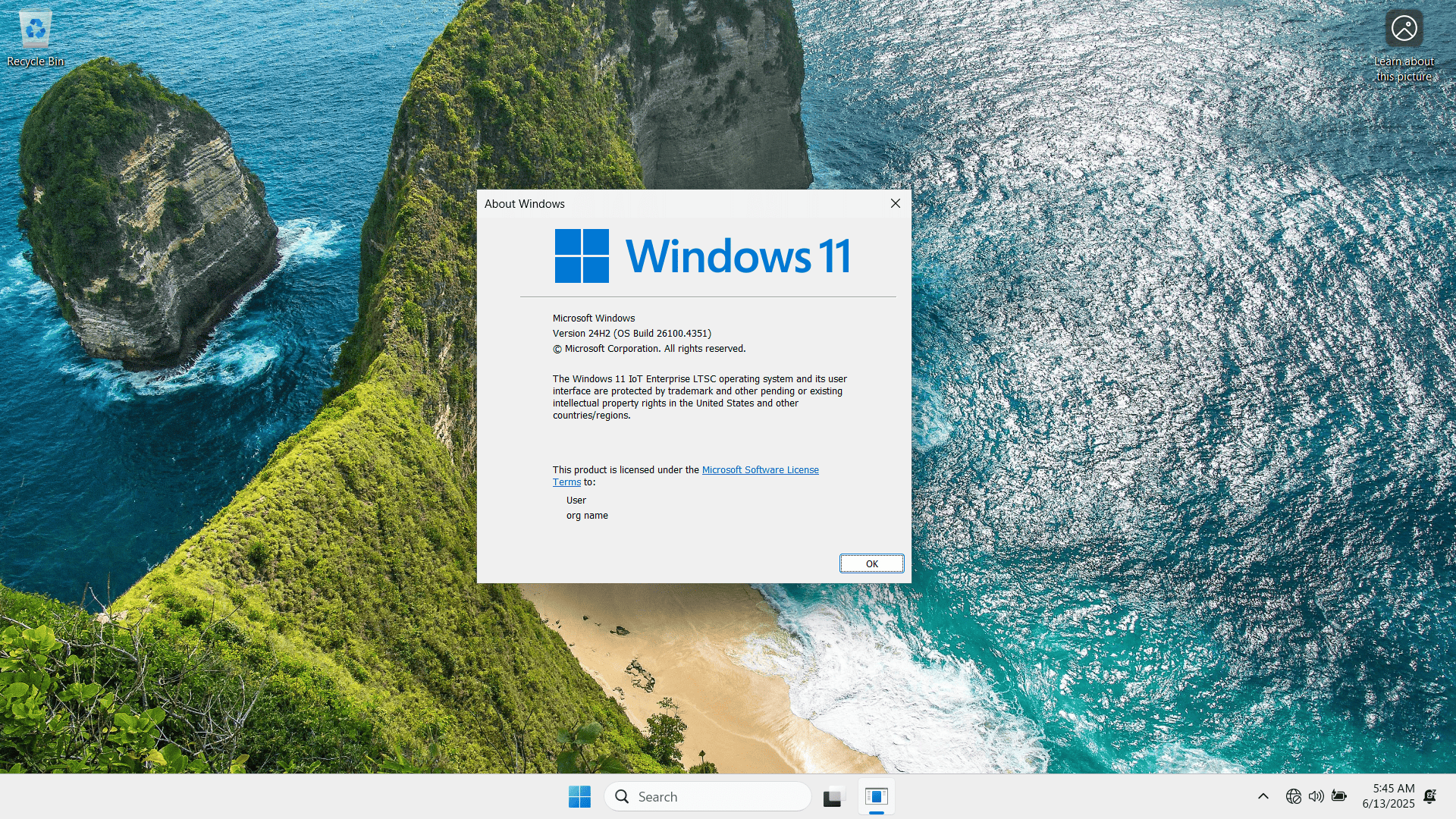Click the 'org name' licensee text
The image size is (1456, 819).
[x=587, y=516]
